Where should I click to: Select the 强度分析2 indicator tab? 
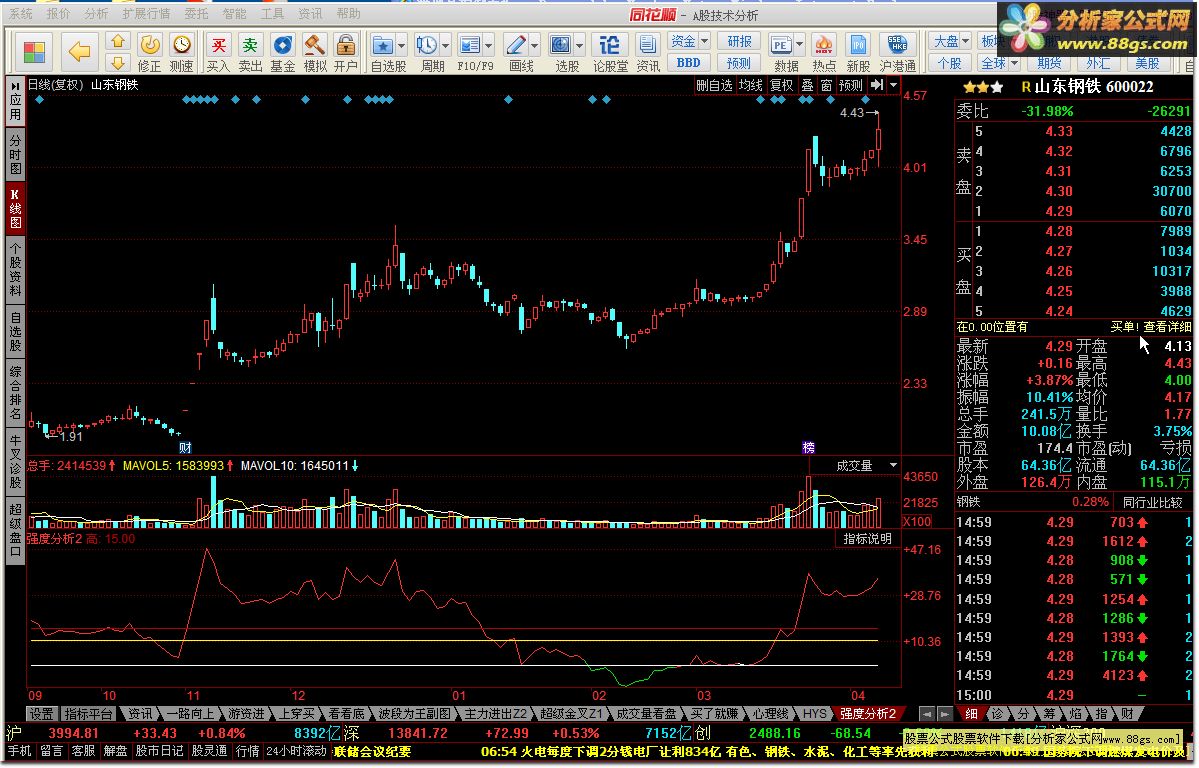click(868, 714)
